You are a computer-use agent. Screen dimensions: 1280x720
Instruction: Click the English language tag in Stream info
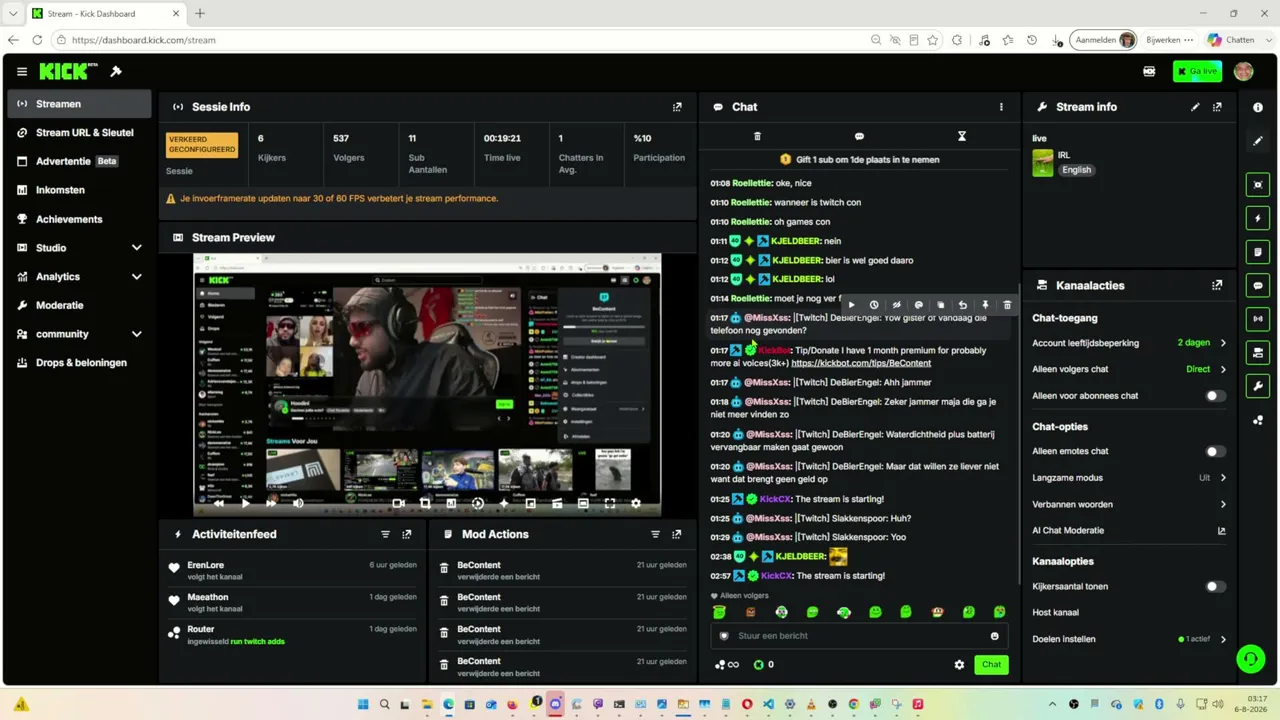[1076, 170]
